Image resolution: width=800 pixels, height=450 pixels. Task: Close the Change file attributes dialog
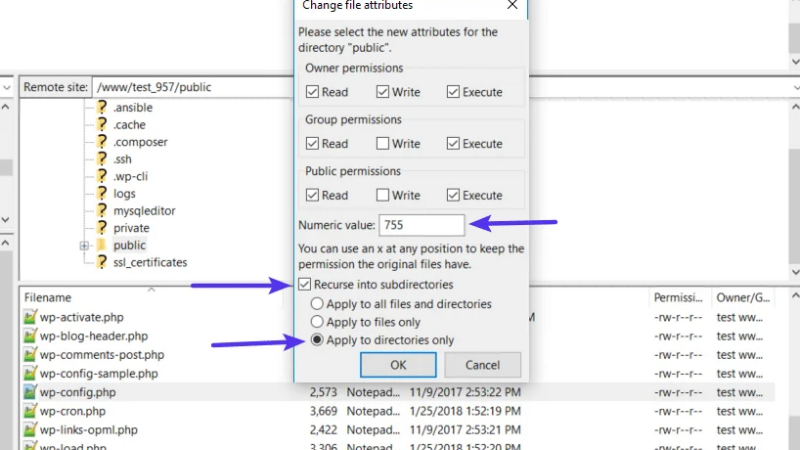512,5
